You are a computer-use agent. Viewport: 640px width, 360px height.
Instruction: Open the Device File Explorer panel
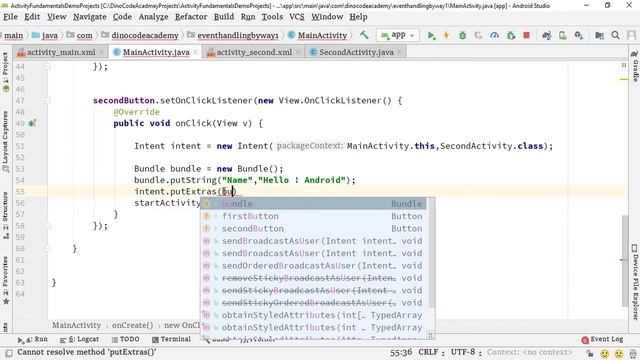click(x=635, y=282)
